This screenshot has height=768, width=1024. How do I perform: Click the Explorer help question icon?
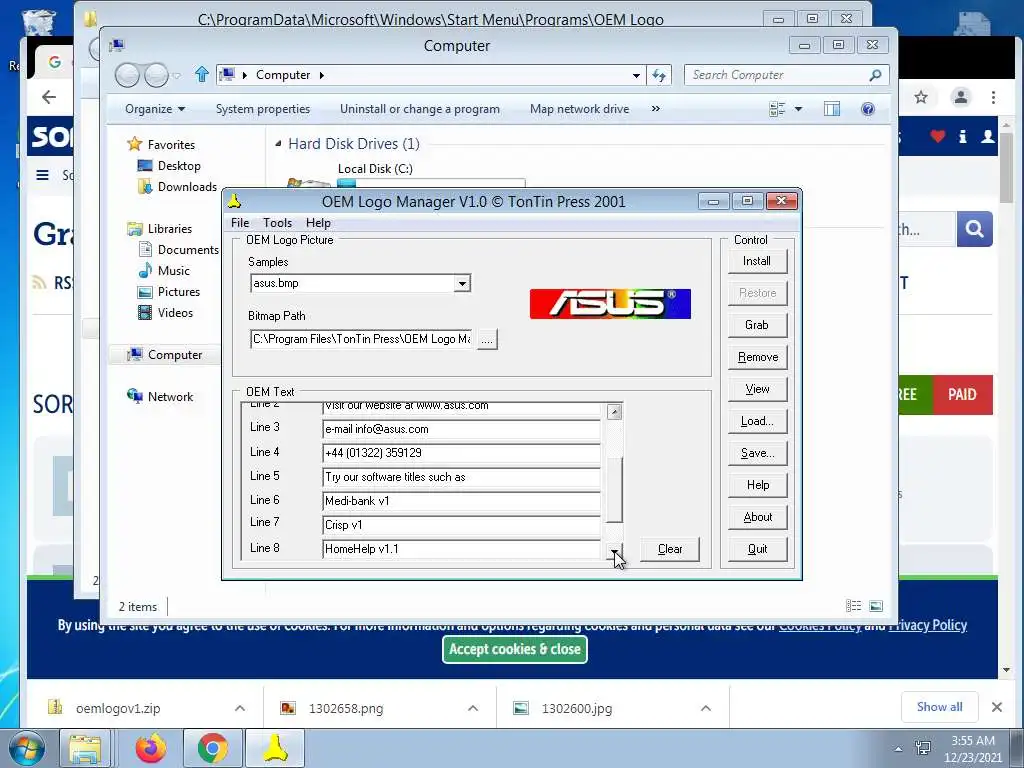pos(867,109)
